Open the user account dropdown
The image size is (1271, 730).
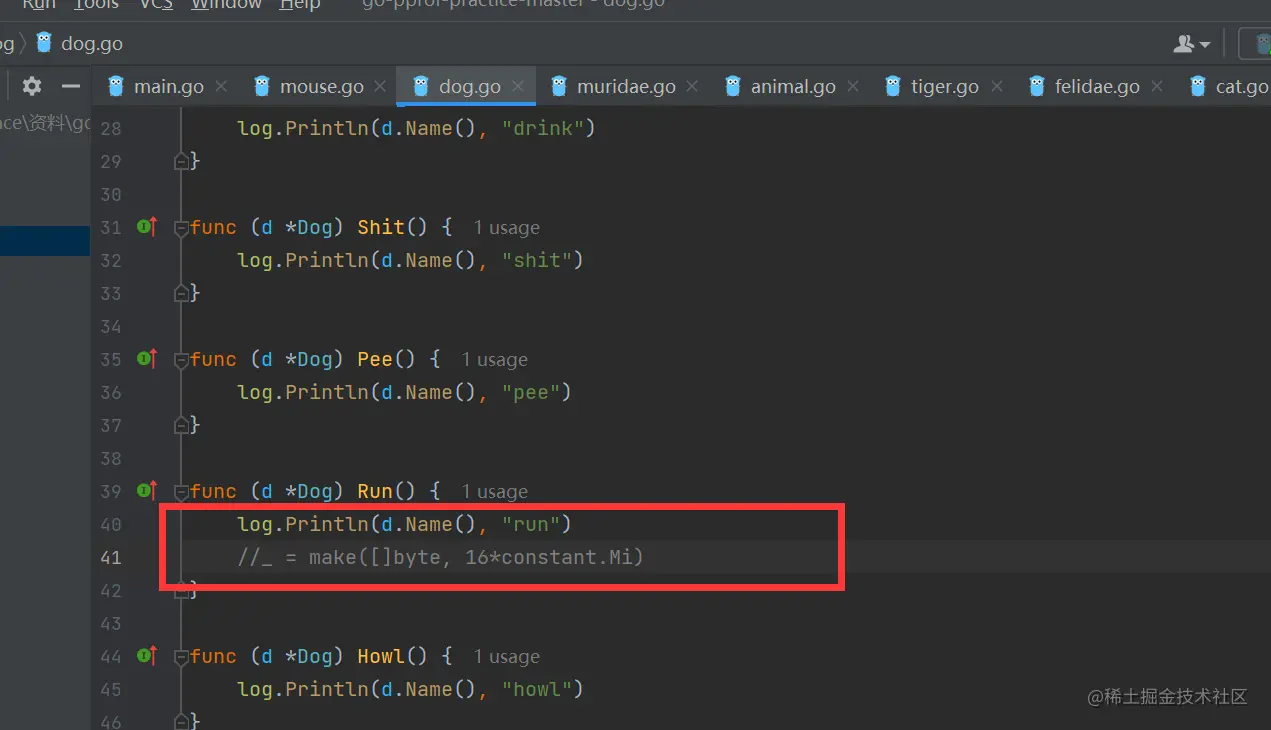(1191, 44)
